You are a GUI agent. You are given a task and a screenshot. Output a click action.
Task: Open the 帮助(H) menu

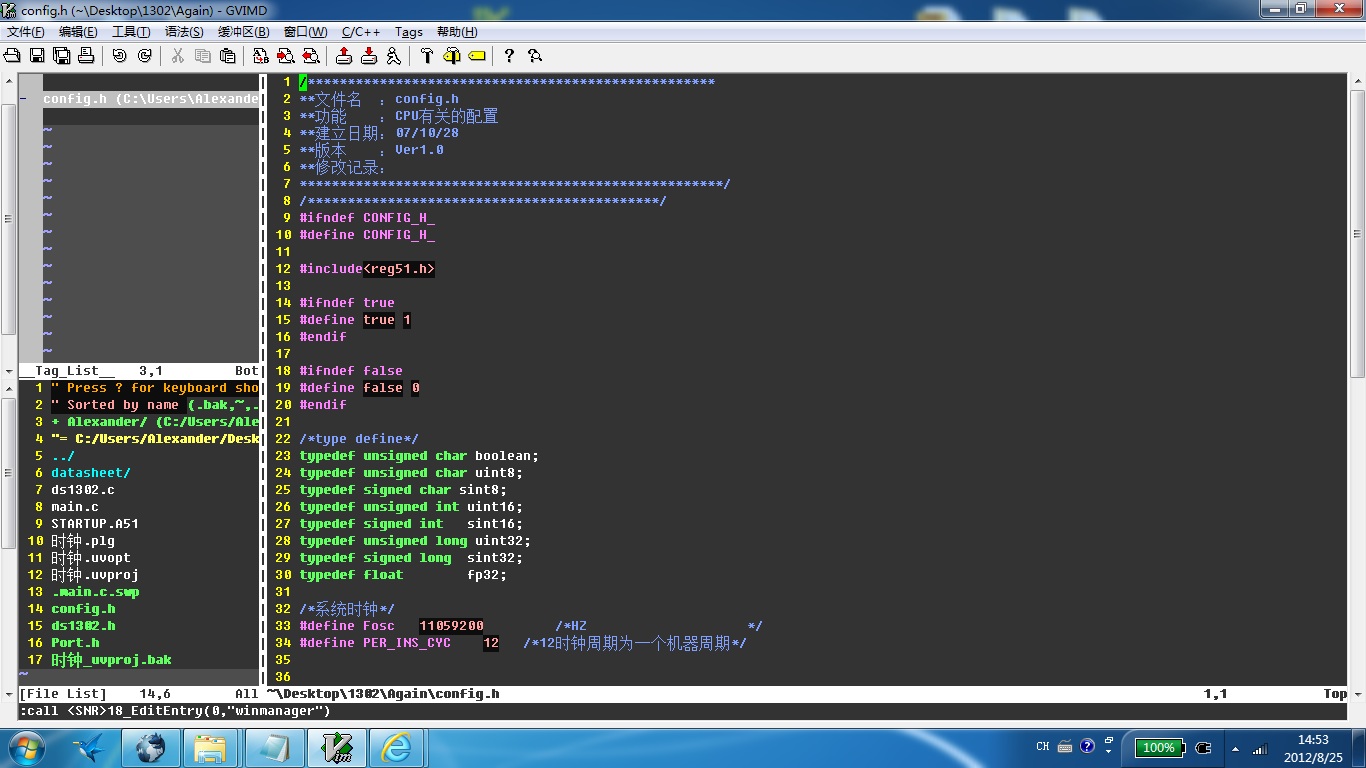click(x=457, y=32)
